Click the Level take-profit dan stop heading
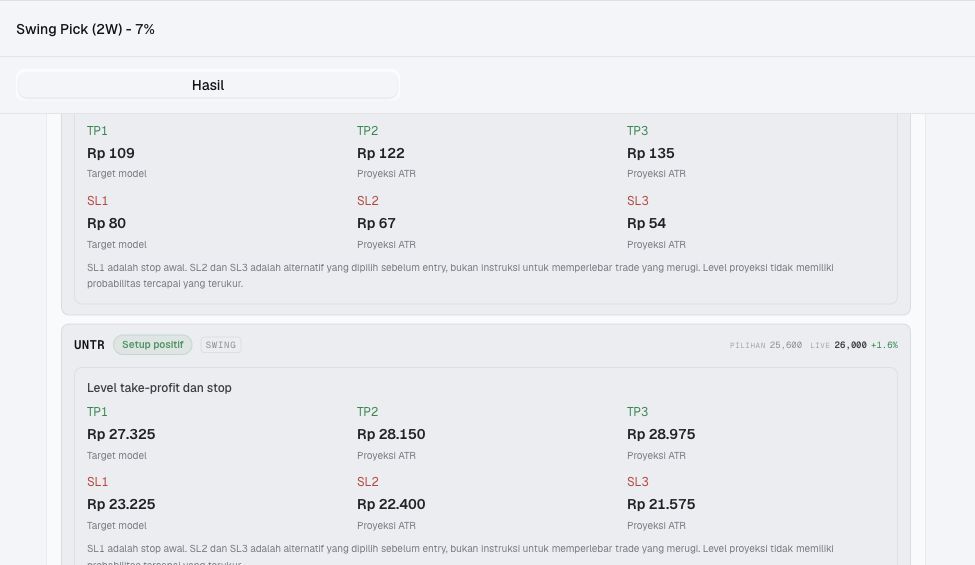Screen dimensions: 975x565 (x=159, y=388)
